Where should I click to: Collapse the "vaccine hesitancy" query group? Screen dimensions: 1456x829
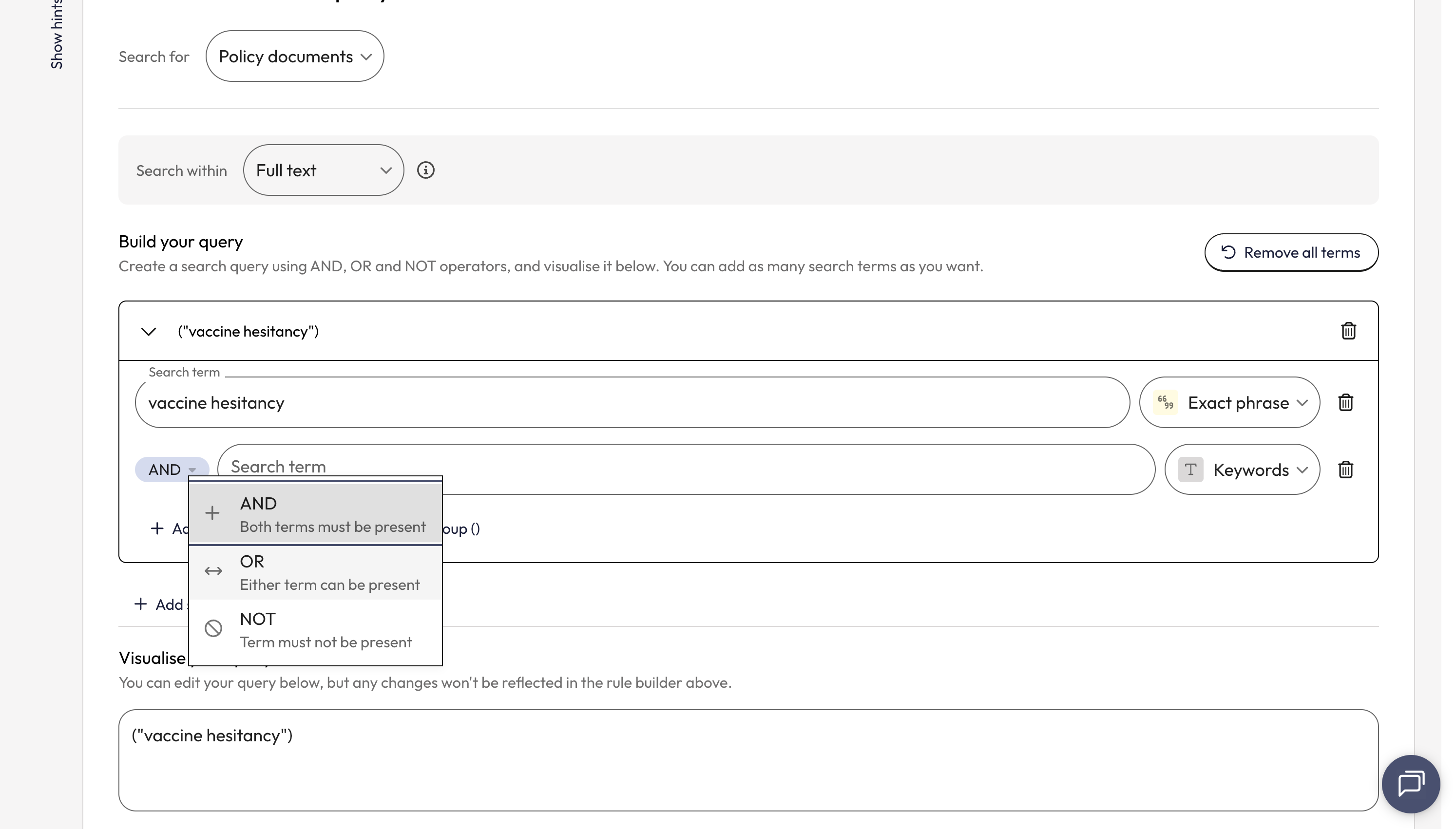[149, 331]
